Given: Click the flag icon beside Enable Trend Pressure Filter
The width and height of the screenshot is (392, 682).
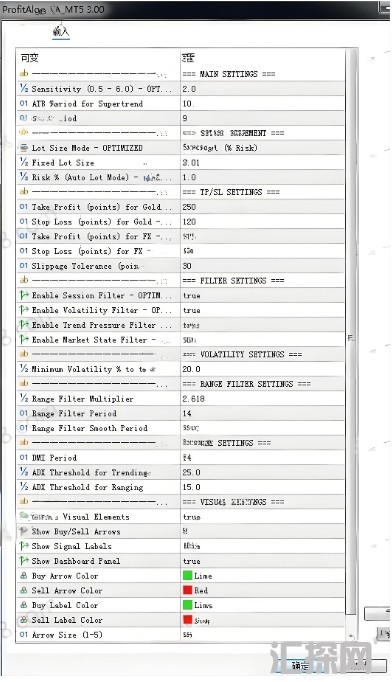Looking at the screenshot, I should tap(24, 324).
